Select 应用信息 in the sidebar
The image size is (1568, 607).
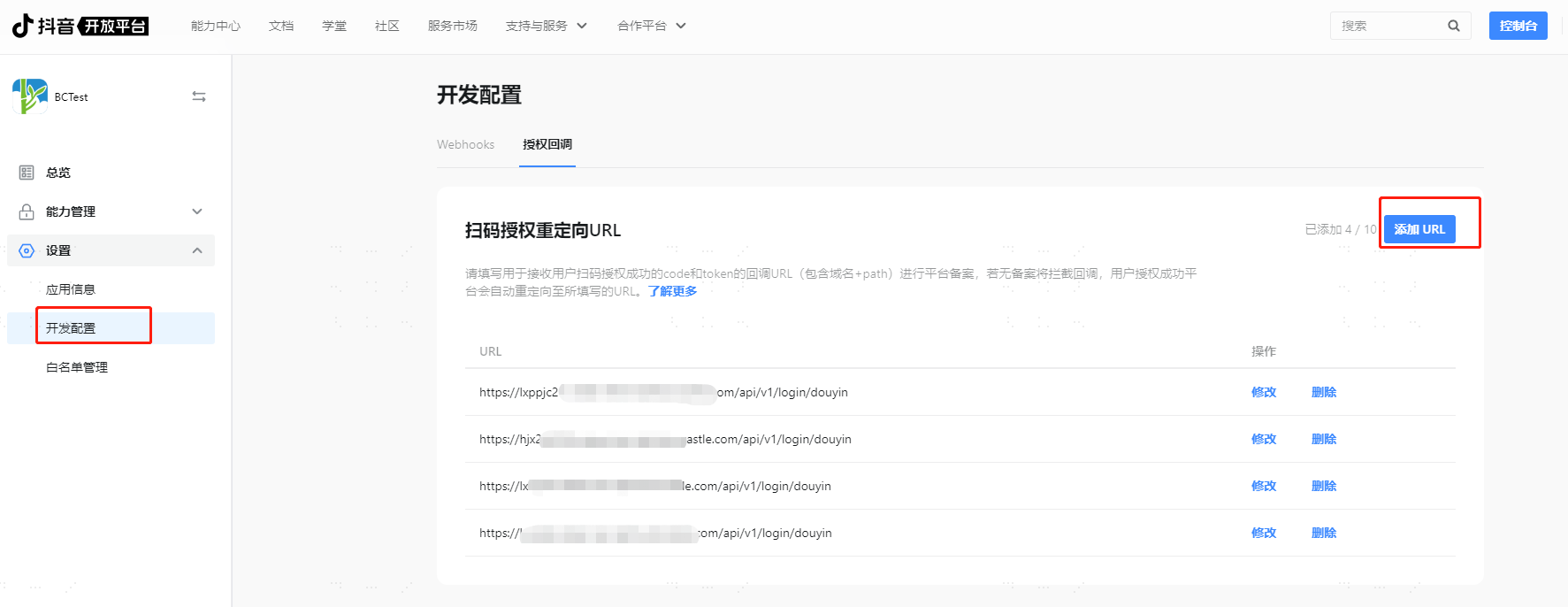pyautogui.click(x=71, y=289)
